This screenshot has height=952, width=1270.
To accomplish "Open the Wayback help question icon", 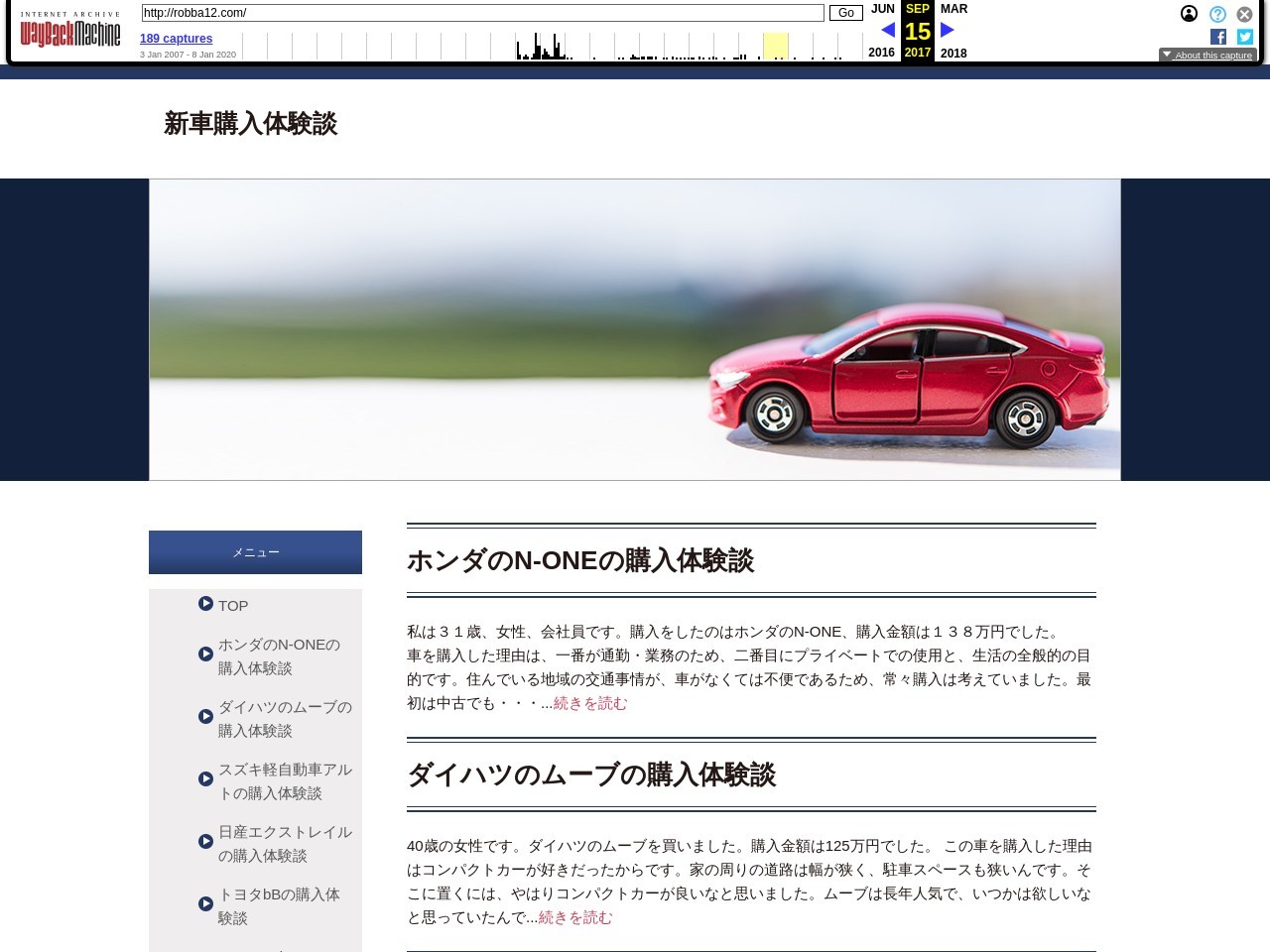I will (x=1217, y=14).
